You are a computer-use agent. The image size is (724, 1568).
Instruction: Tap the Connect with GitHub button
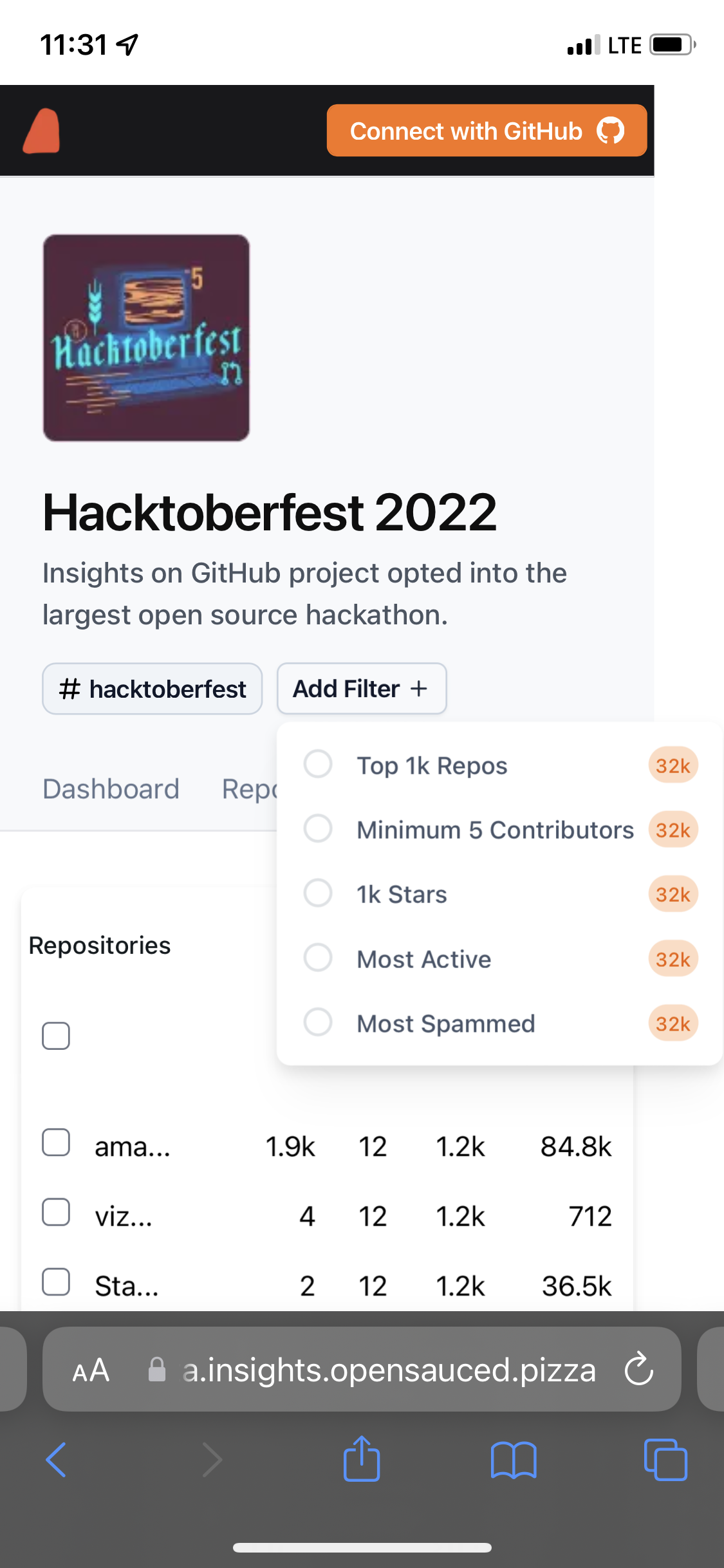coord(486,130)
